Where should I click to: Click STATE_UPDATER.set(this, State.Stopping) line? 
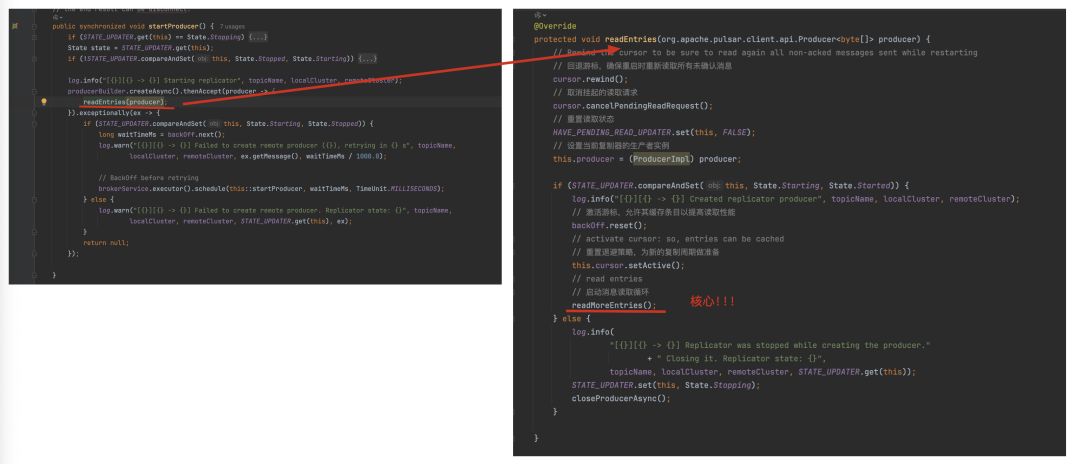pyautogui.click(x=666, y=385)
